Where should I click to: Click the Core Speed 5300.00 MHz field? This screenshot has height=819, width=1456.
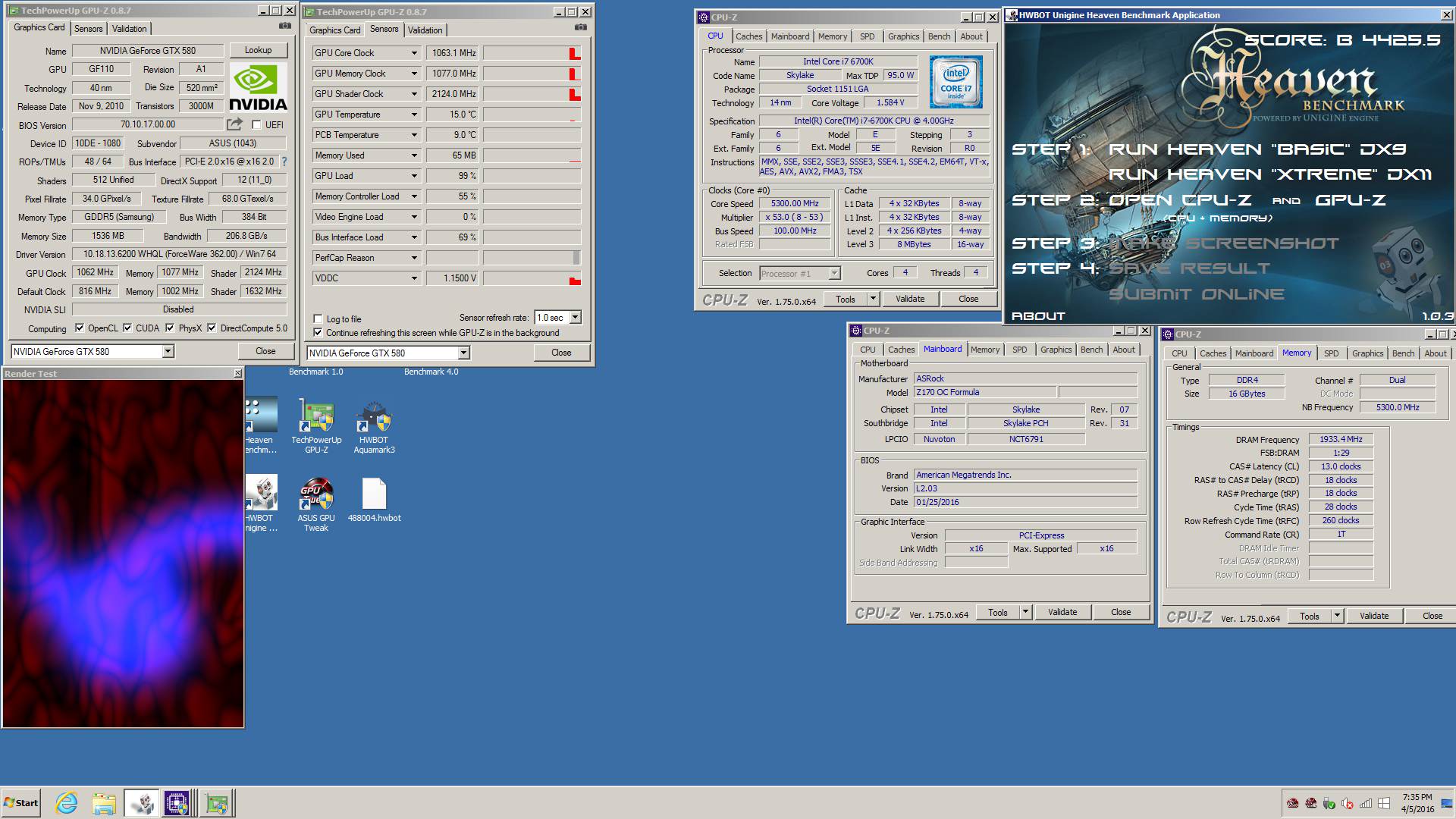coord(795,204)
